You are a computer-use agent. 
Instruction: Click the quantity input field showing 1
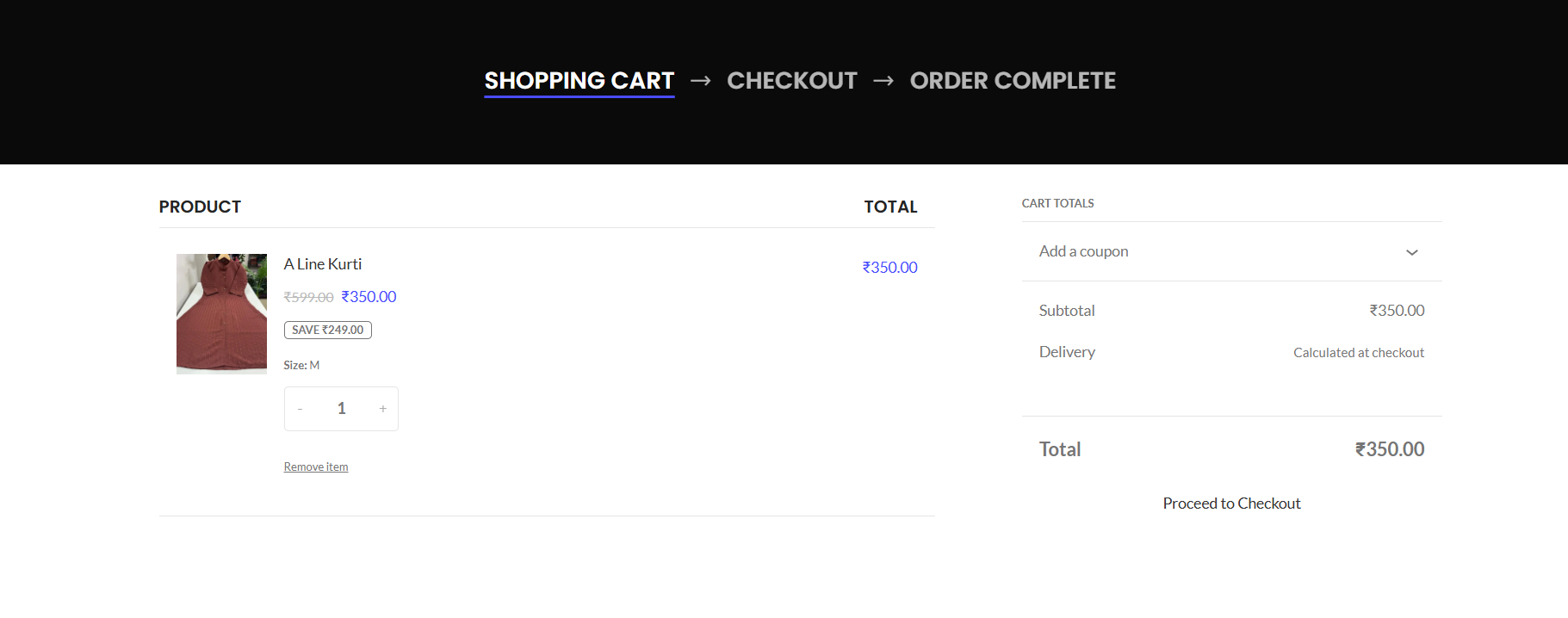(x=341, y=409)
